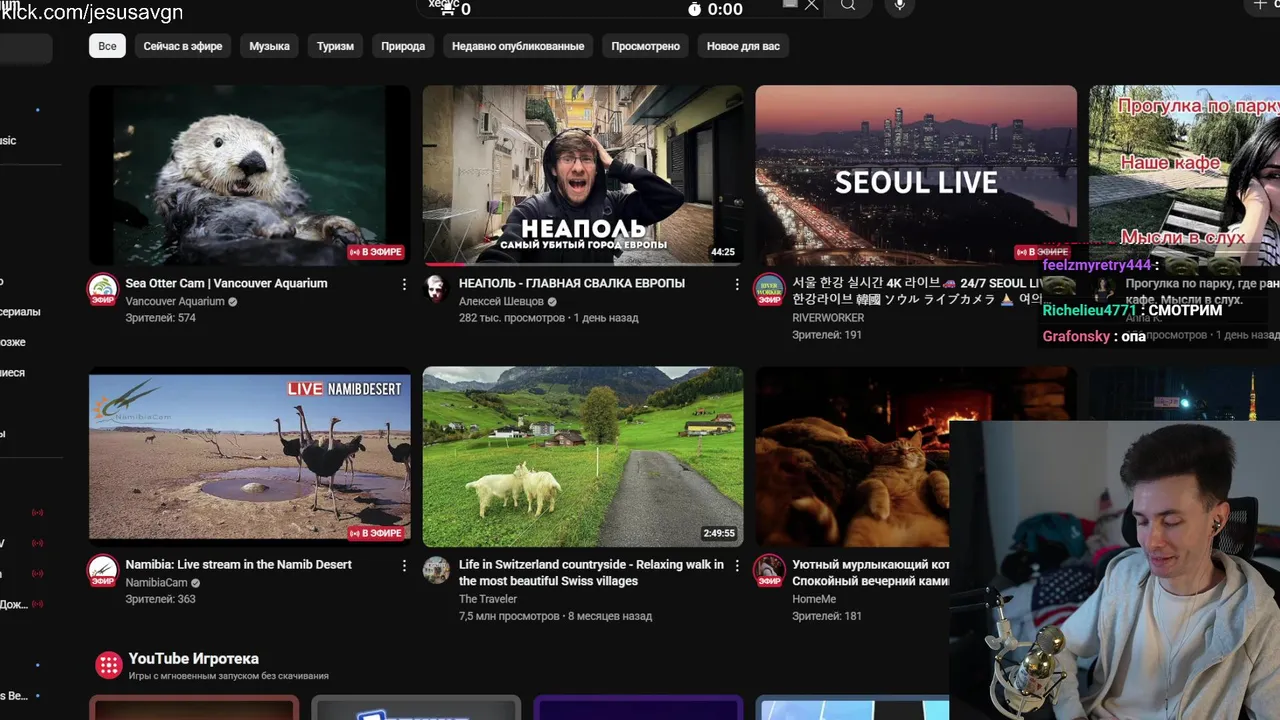The image size is (1280, 720).
Task: Open channel name "Алексей Шевцов"
Action: [x=501, y=301]
